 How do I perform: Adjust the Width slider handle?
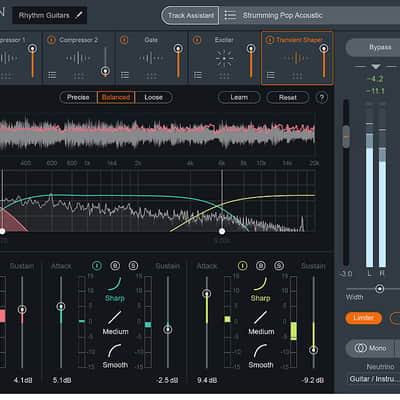pyautogui.click(x=379, y=289)
